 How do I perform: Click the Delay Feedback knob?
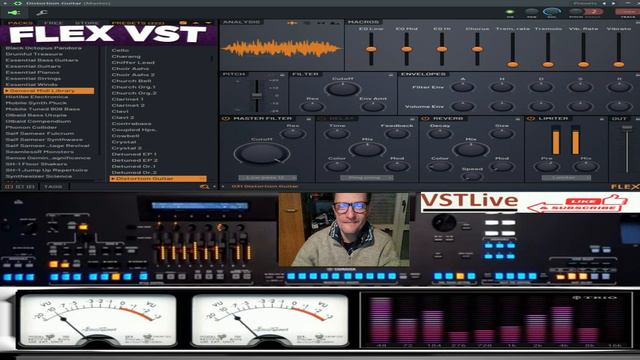397,134
